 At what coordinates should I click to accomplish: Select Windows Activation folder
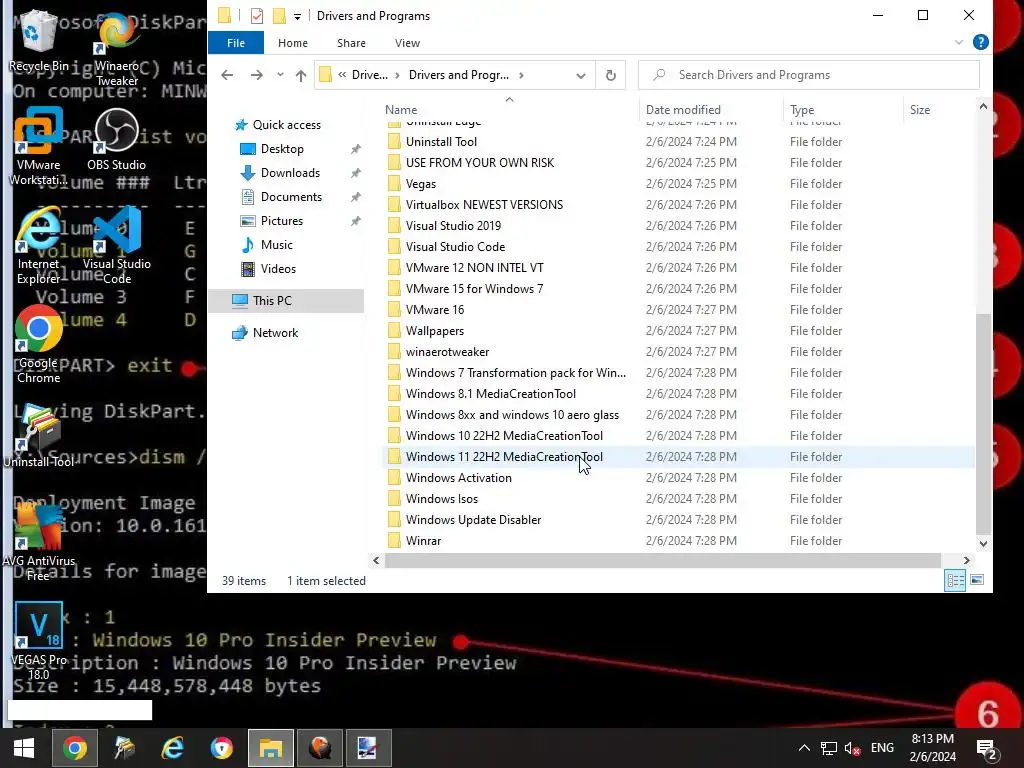(677, 478)
